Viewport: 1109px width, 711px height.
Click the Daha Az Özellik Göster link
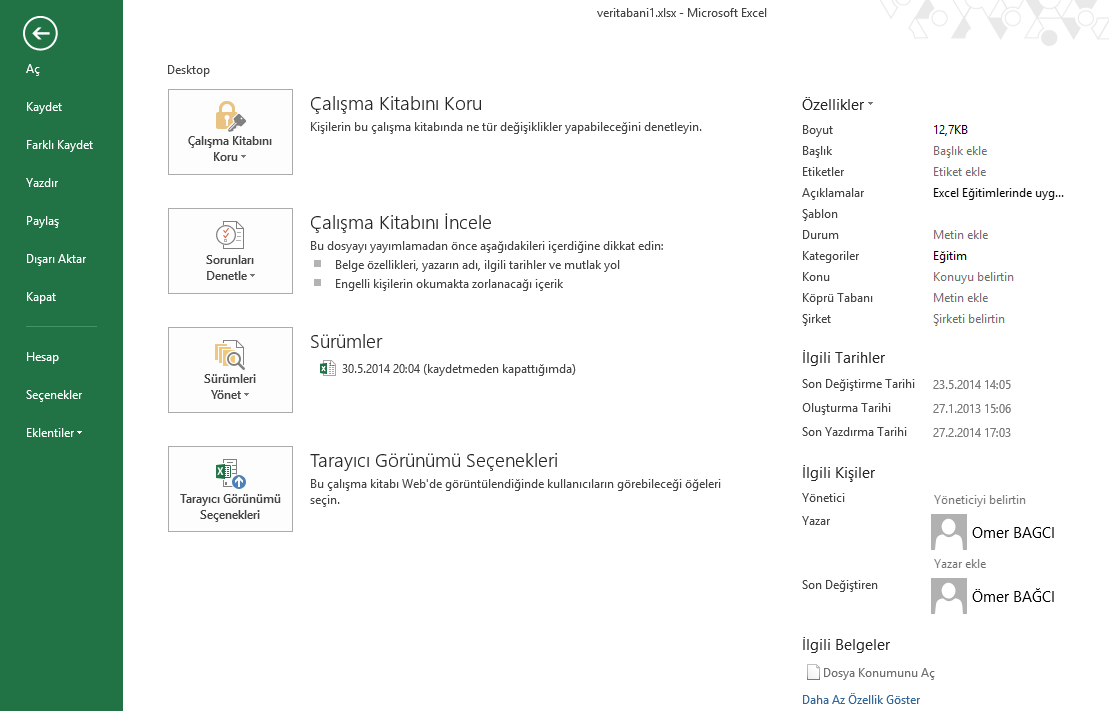click(860, 700)
